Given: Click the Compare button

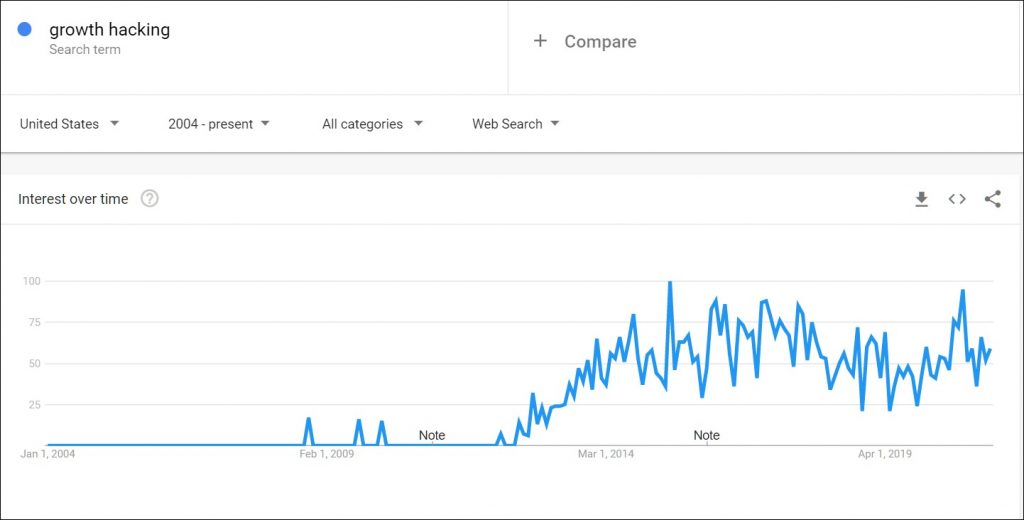Looking at the screenshot, I should pyautogui.click(x=599, y=41).
